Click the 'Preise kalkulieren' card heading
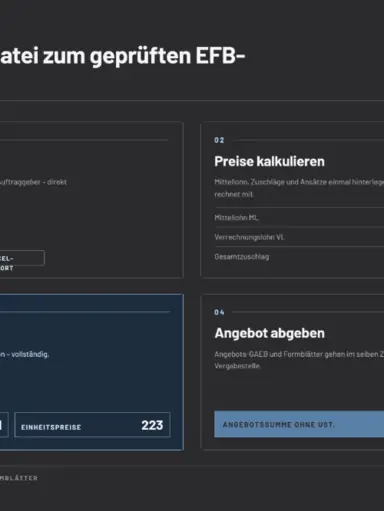The image size is (384, 511). [x=269, y=161]
